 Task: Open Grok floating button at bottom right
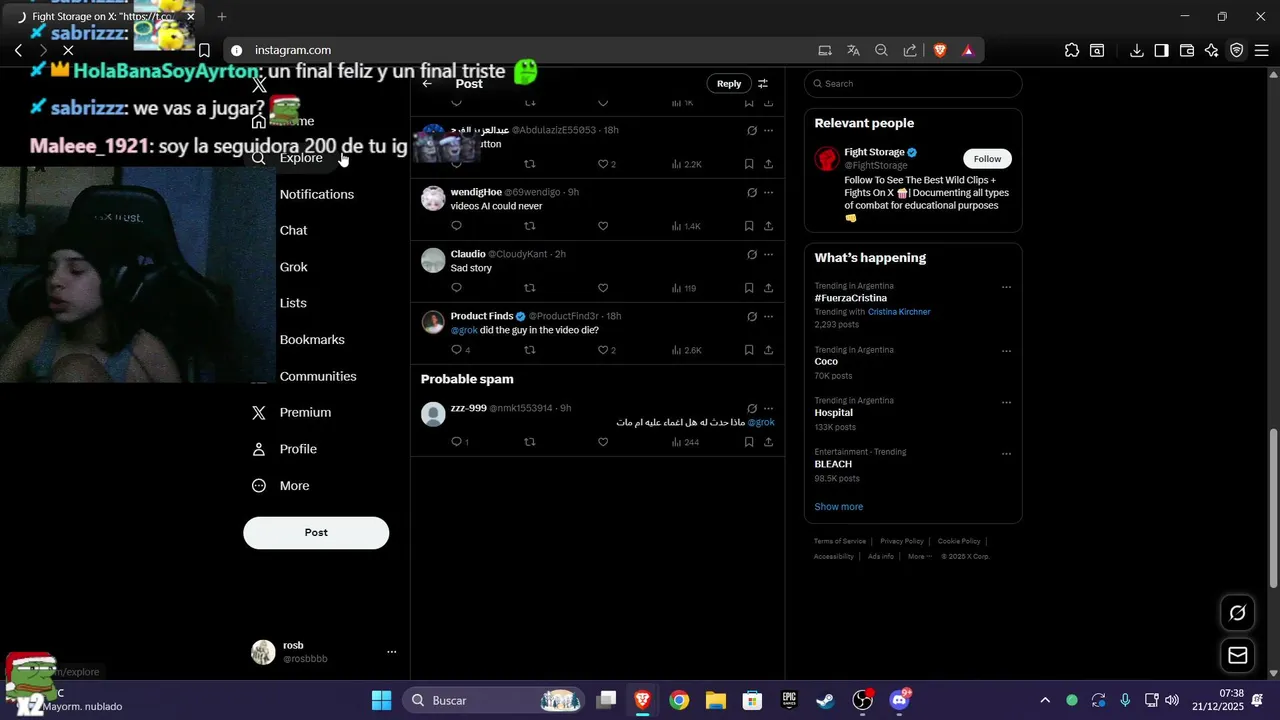pyautogui.click(x=1237, y=613)
